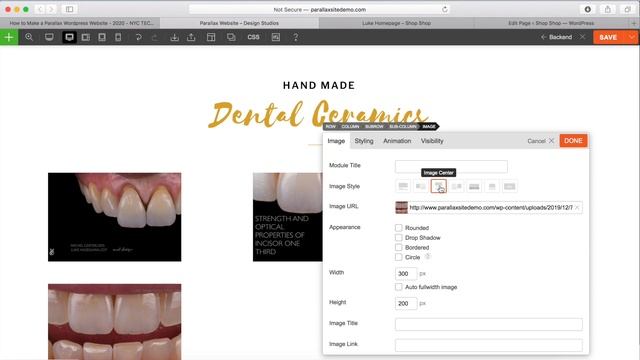
Task: Reload the page in Safari
Action: click(444, 9)
